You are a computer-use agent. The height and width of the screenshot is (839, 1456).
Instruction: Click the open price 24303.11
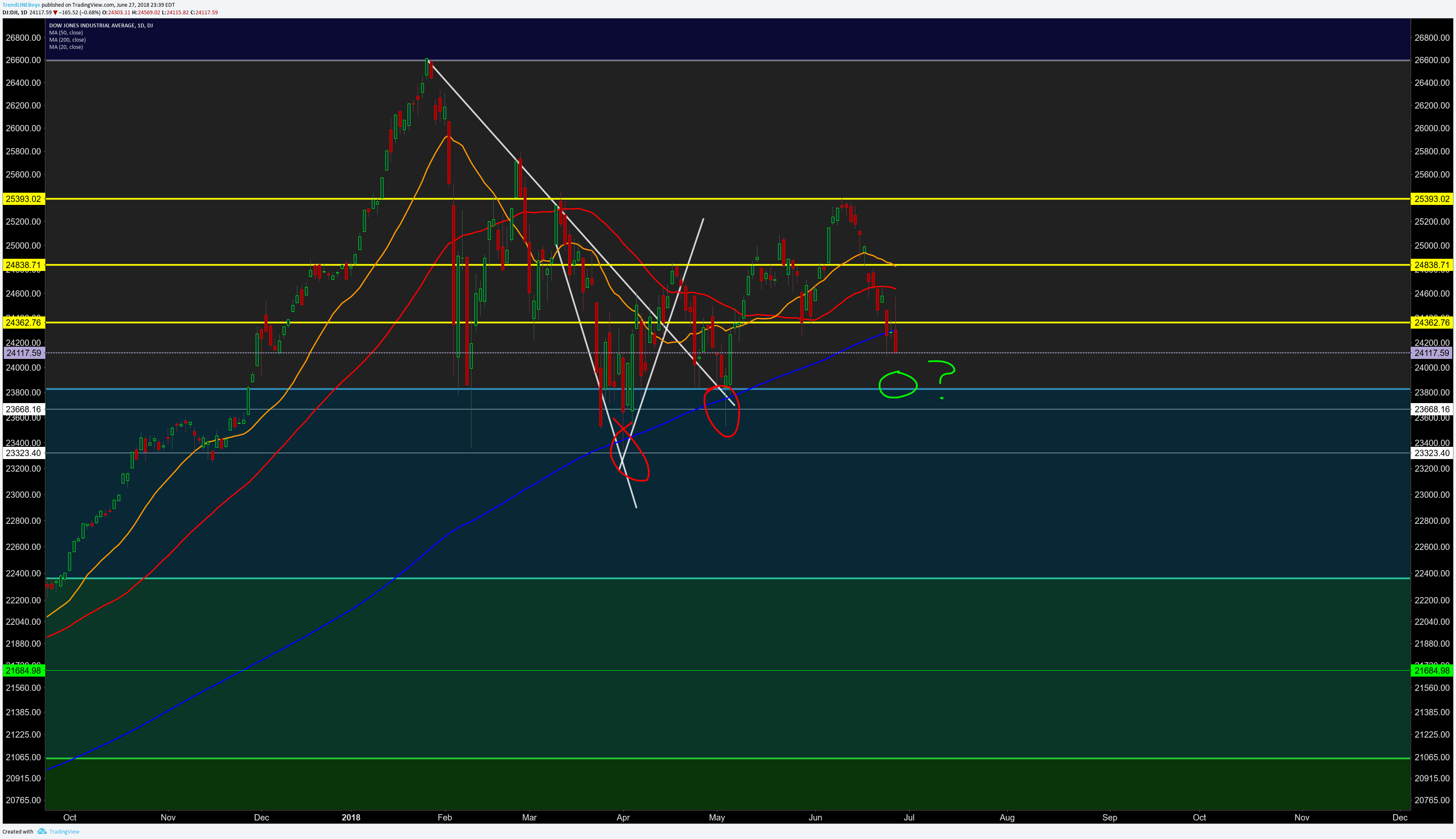[x=119, y=13]
